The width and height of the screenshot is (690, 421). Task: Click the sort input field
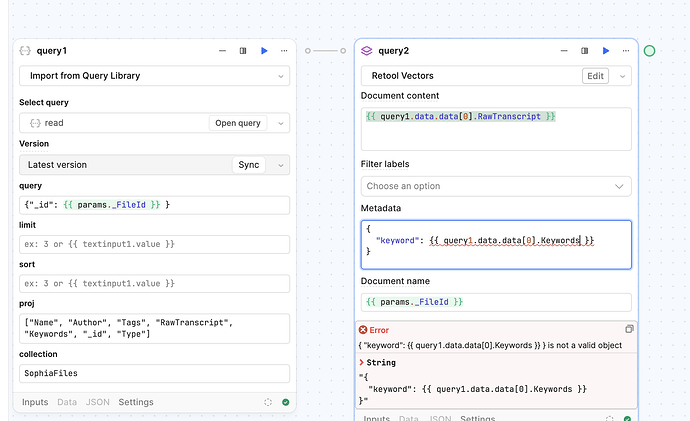[x=154, y=283]
